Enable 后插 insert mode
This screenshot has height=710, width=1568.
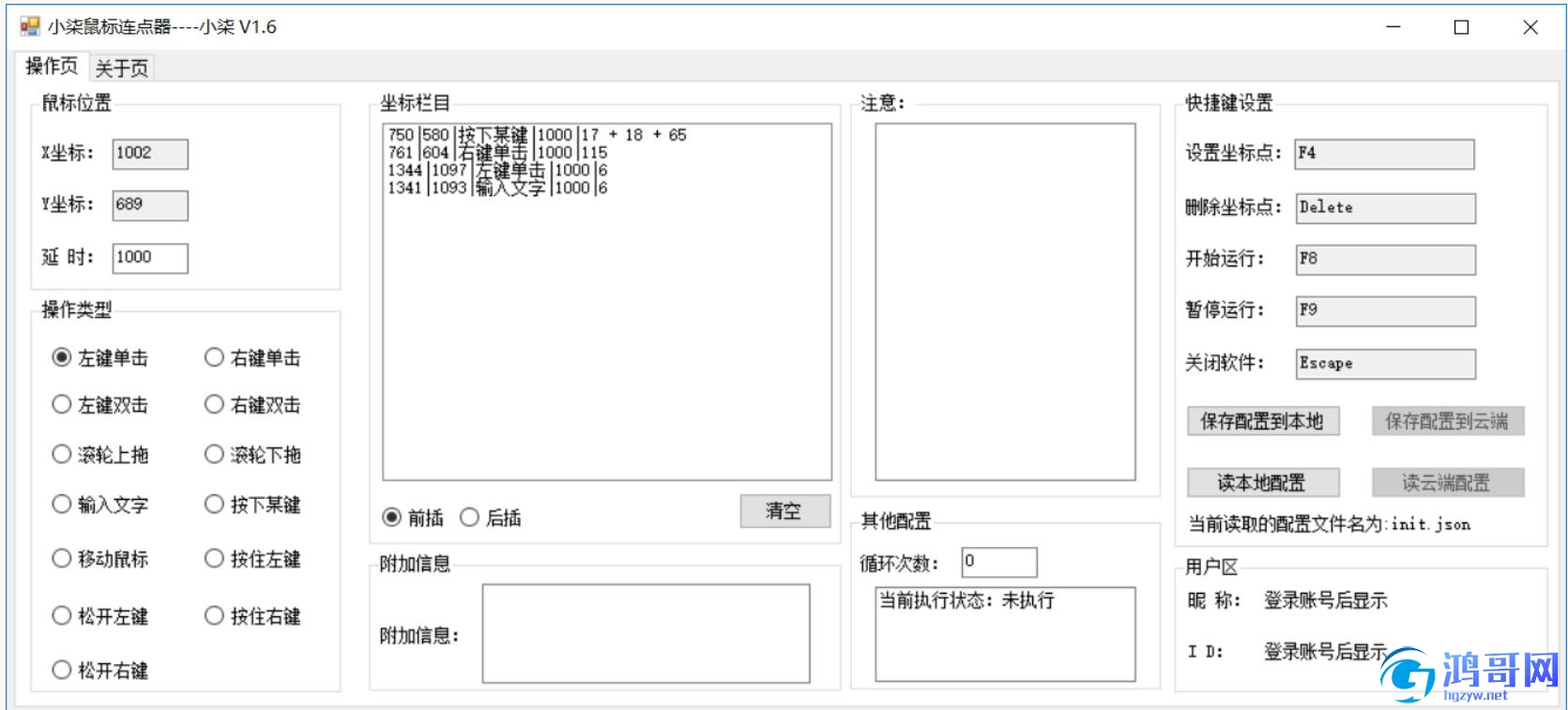click(x=491, y=517)
